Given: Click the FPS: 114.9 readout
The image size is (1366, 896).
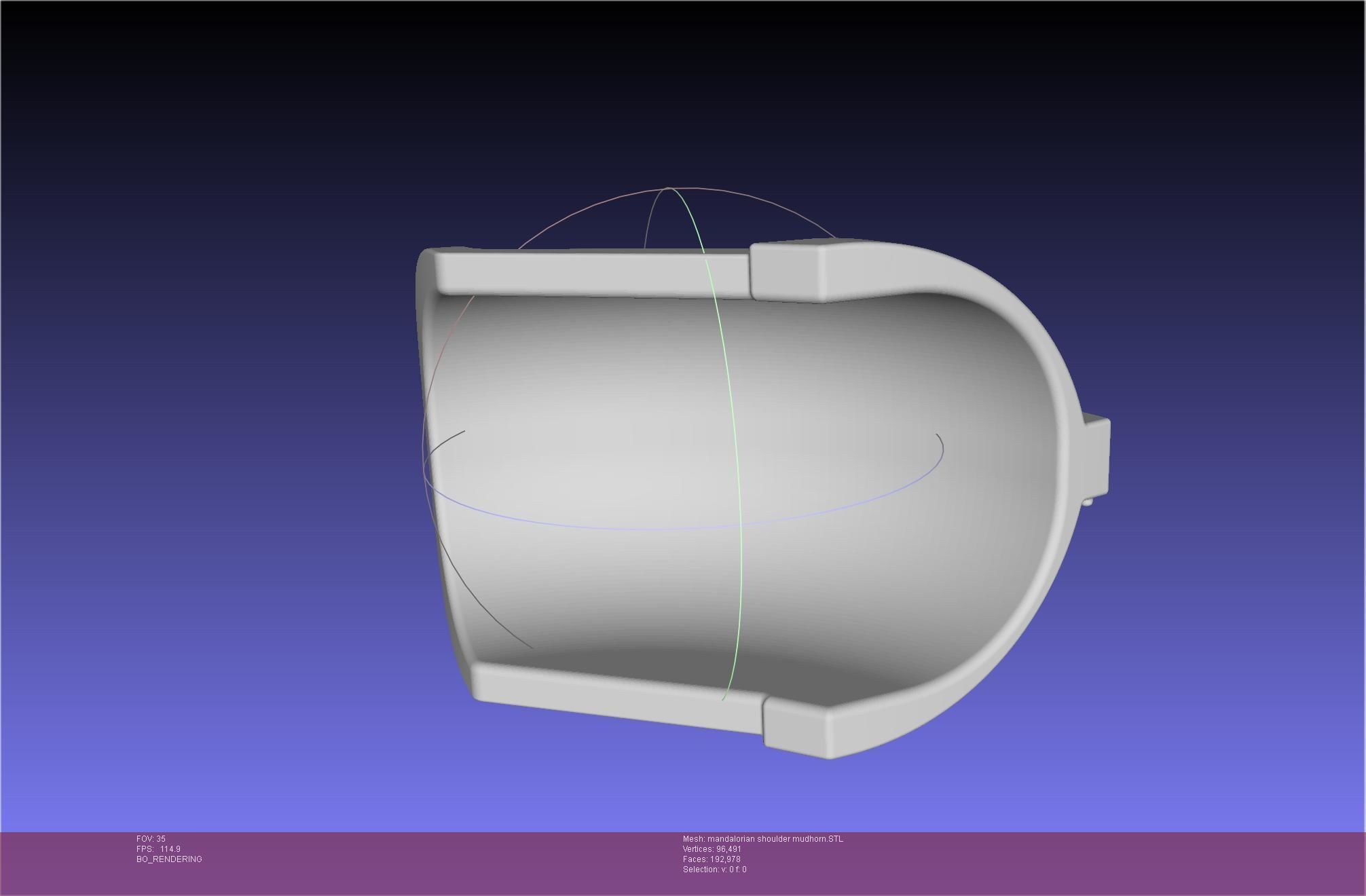Looking at the screenshot, I should (158, 849).
